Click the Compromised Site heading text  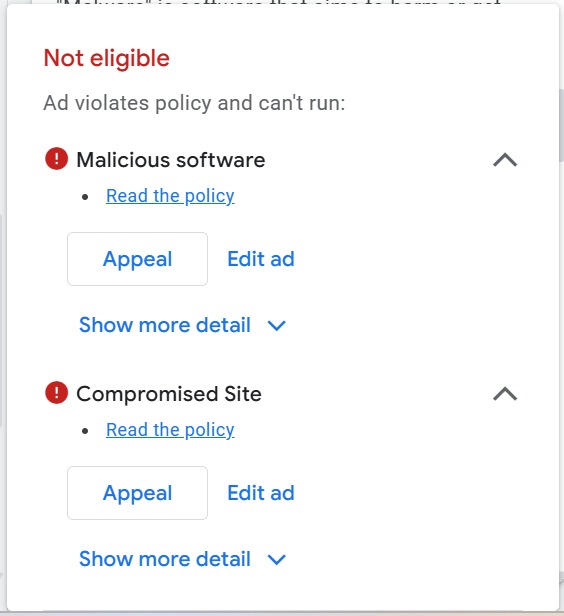tap(169, 394)
